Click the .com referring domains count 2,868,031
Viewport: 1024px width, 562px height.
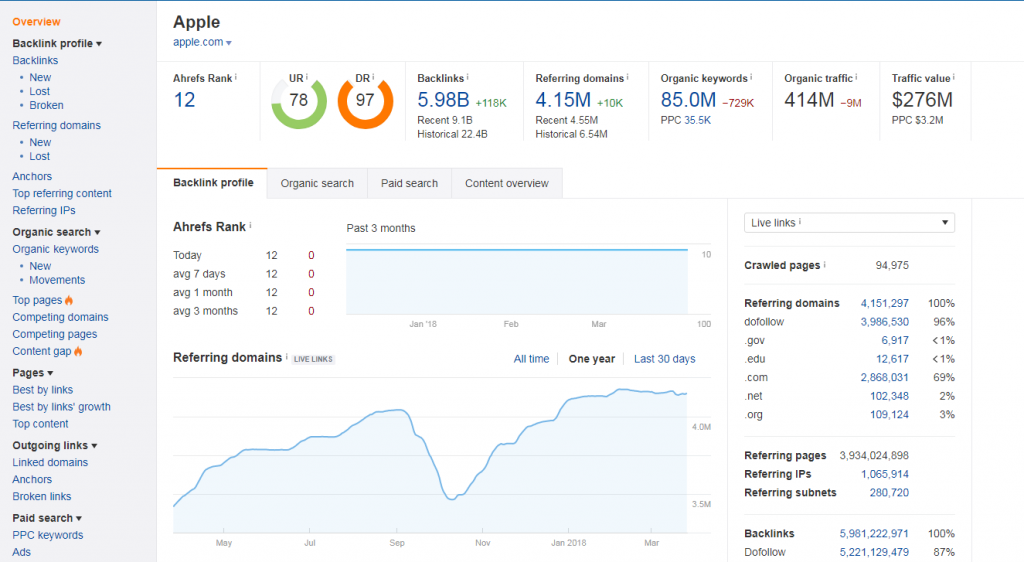point(884,378)
